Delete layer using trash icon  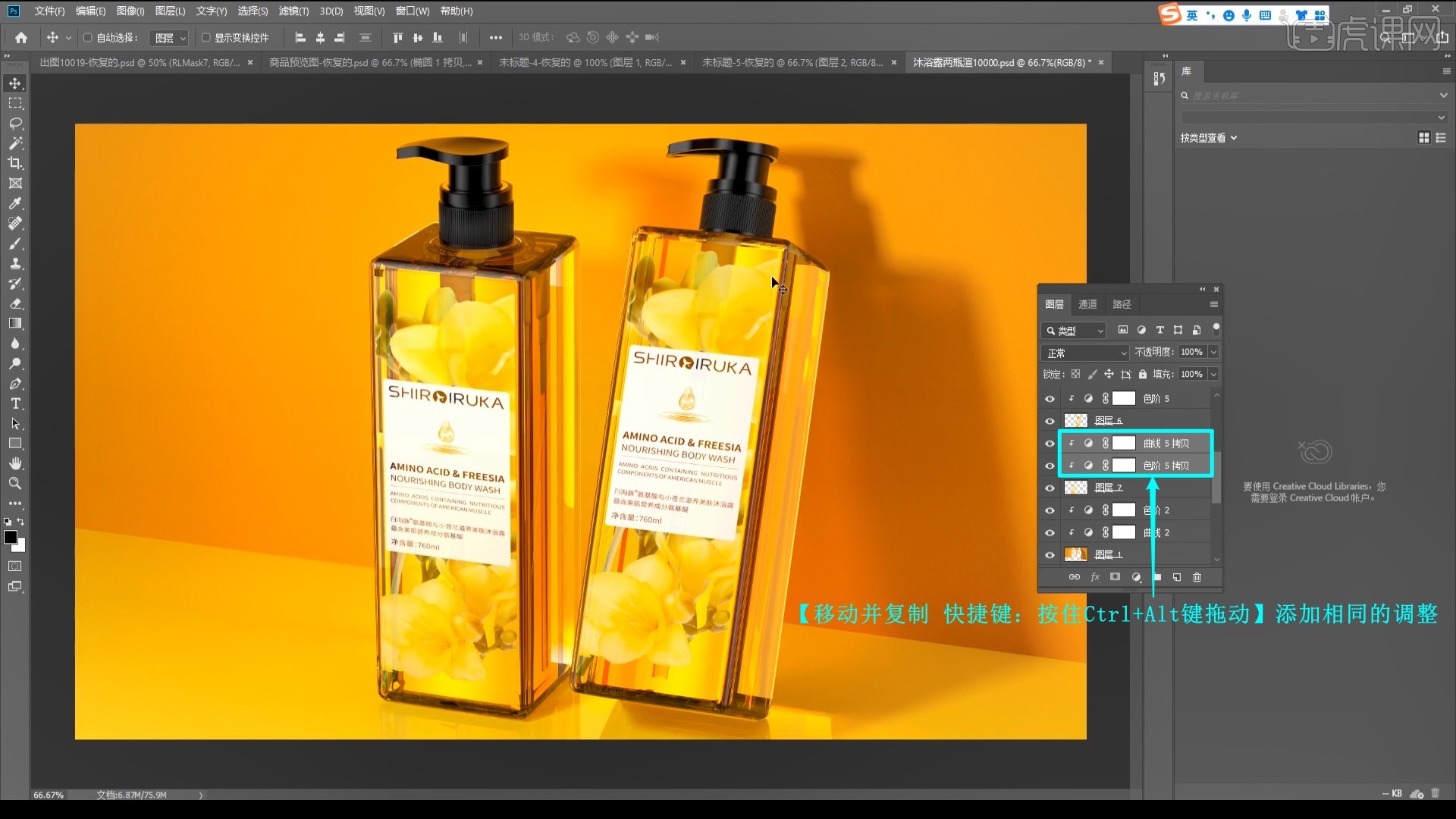pyautogui.click(x=1197, y=577)
